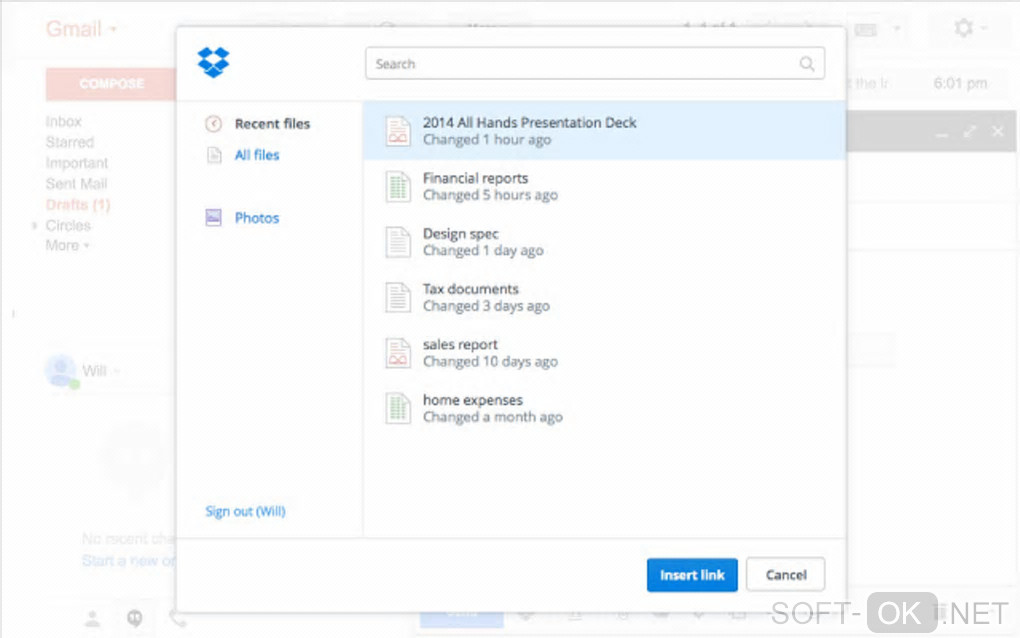Click Sign out (Will) link
Image resolution: width=1020 pixels, height=638 pixels.
pyautogui.click(x=245, y=511)
